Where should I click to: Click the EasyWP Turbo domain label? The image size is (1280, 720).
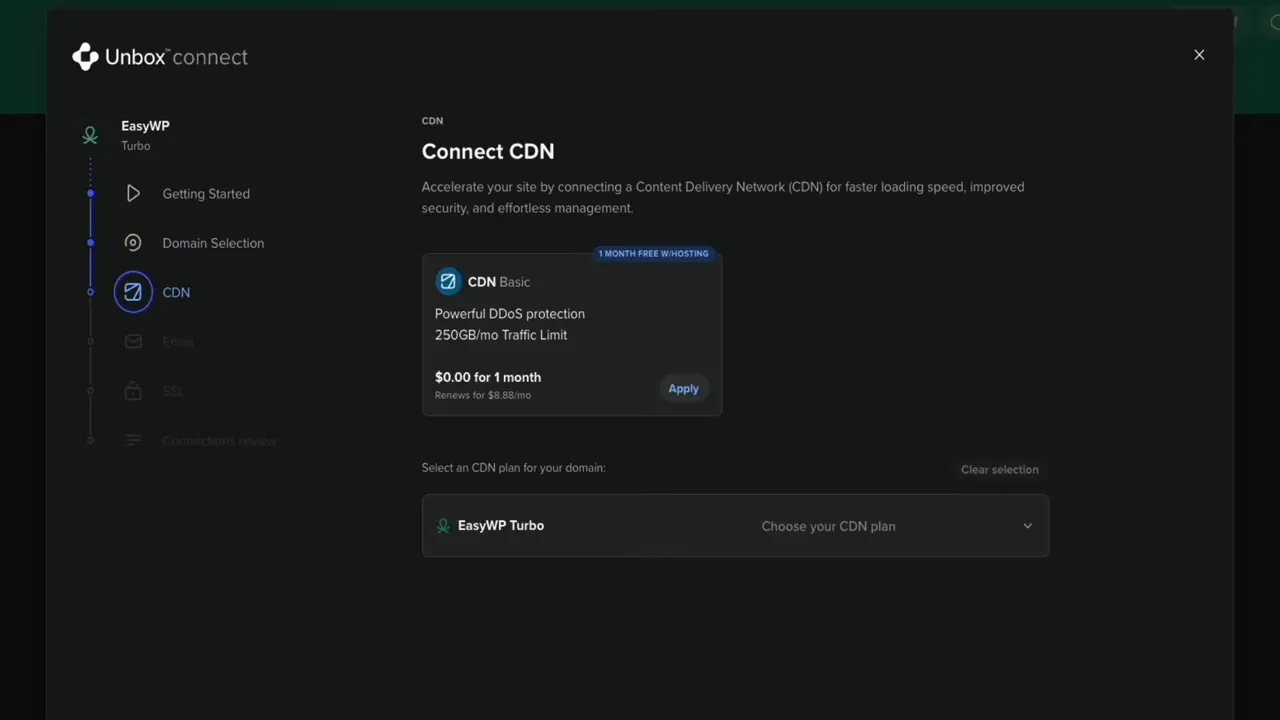pyautogui.click(x=501, y=526)
